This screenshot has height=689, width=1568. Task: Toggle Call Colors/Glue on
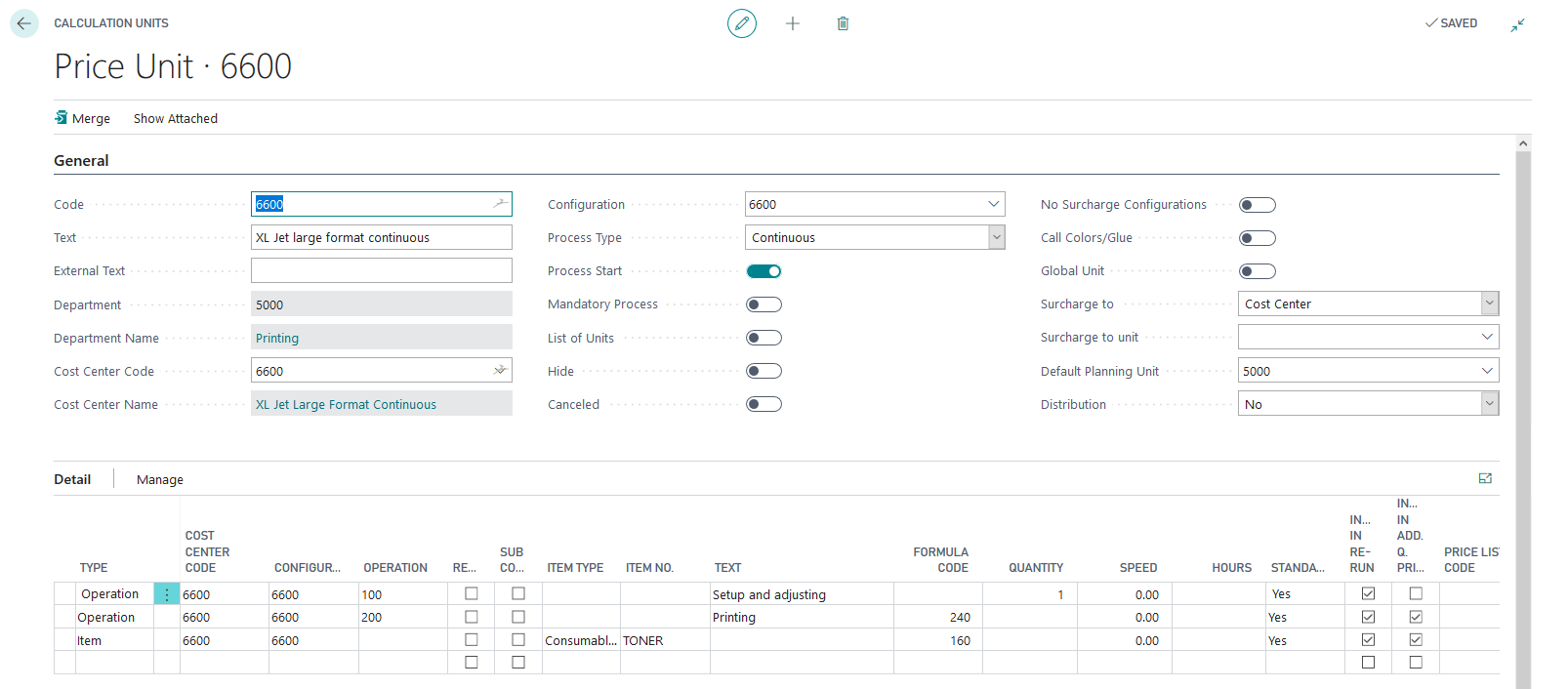point(1258,238)
